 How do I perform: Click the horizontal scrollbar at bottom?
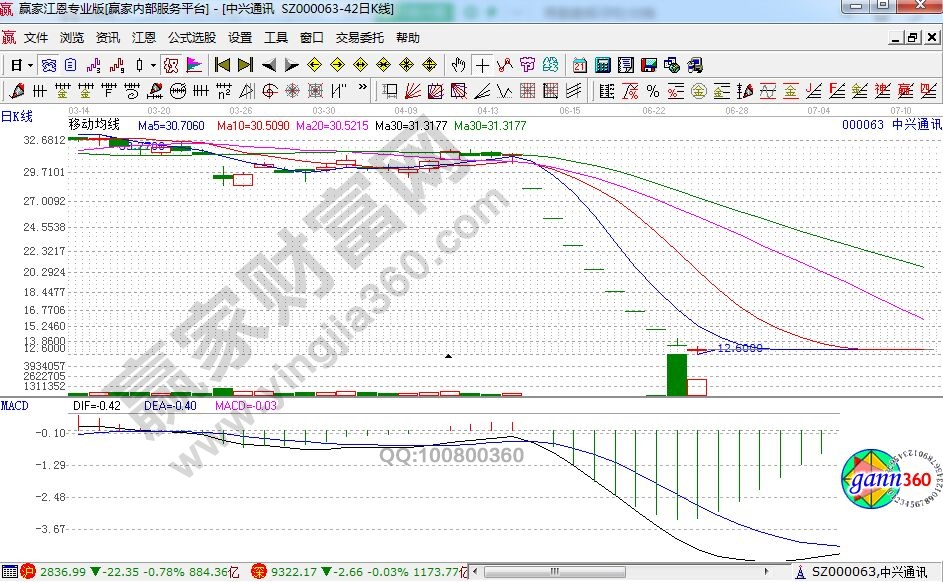click(x=630, y=573)
